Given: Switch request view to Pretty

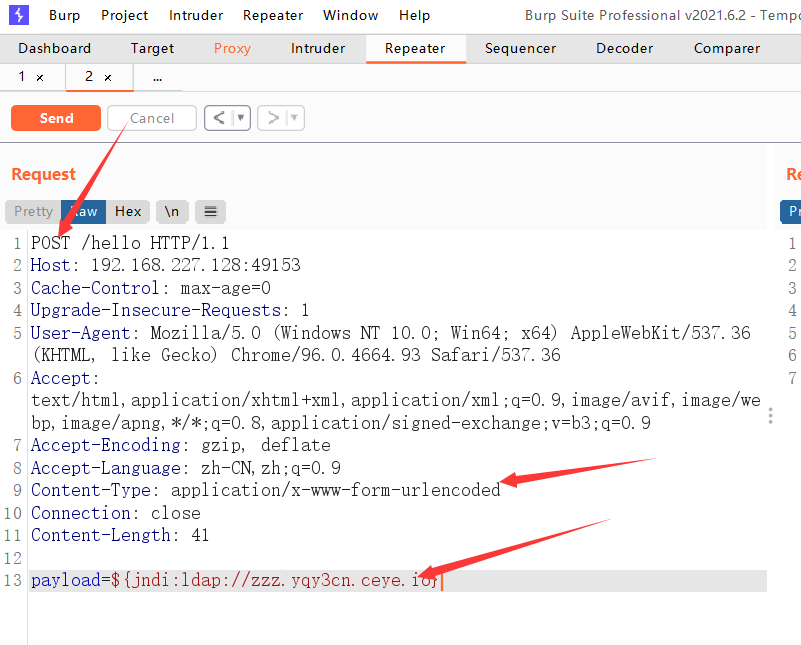Looking at the screenshot, I should click(33, 211).
